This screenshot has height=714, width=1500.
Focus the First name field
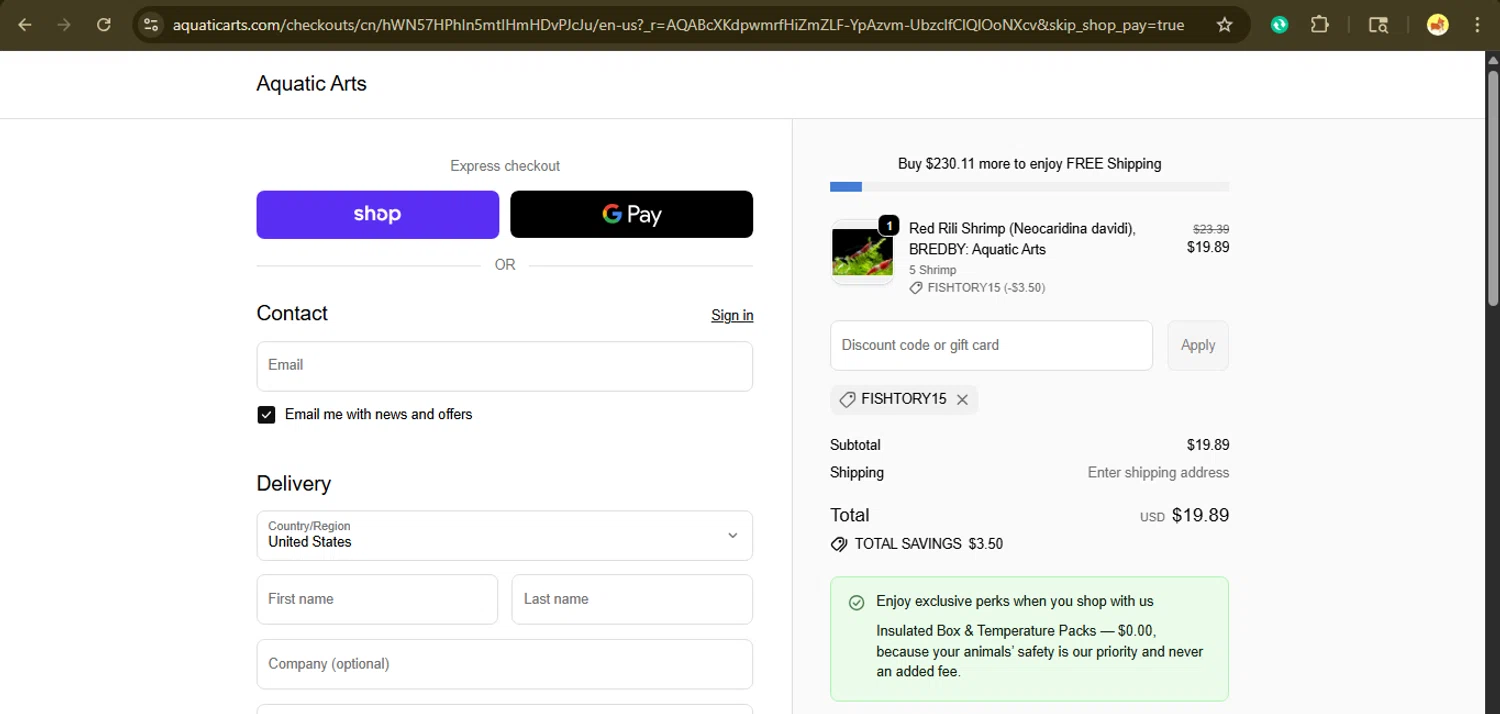pos(377,599)
